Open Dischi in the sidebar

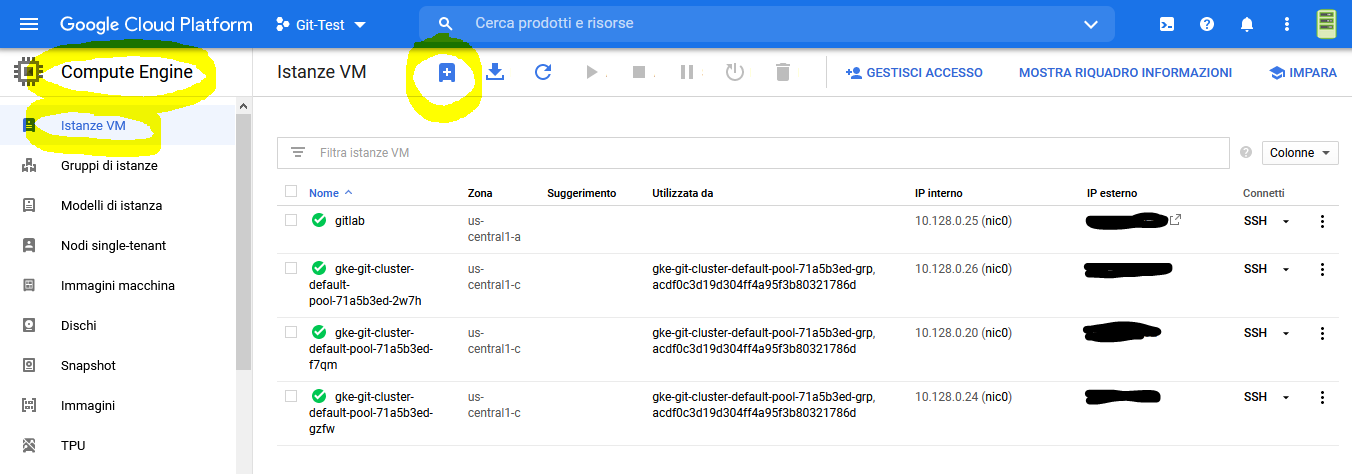(118, 325)
